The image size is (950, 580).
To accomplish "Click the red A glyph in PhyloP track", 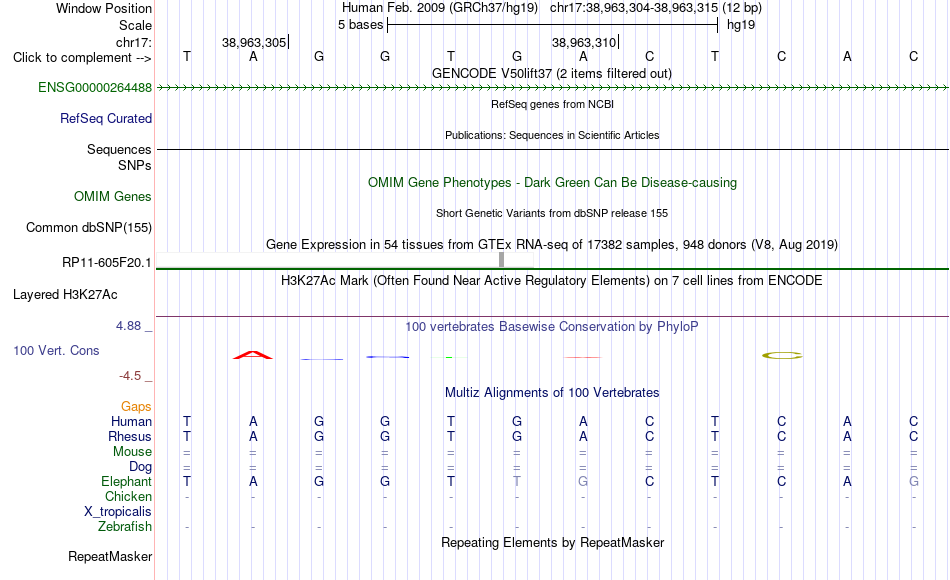I will 253,355.
